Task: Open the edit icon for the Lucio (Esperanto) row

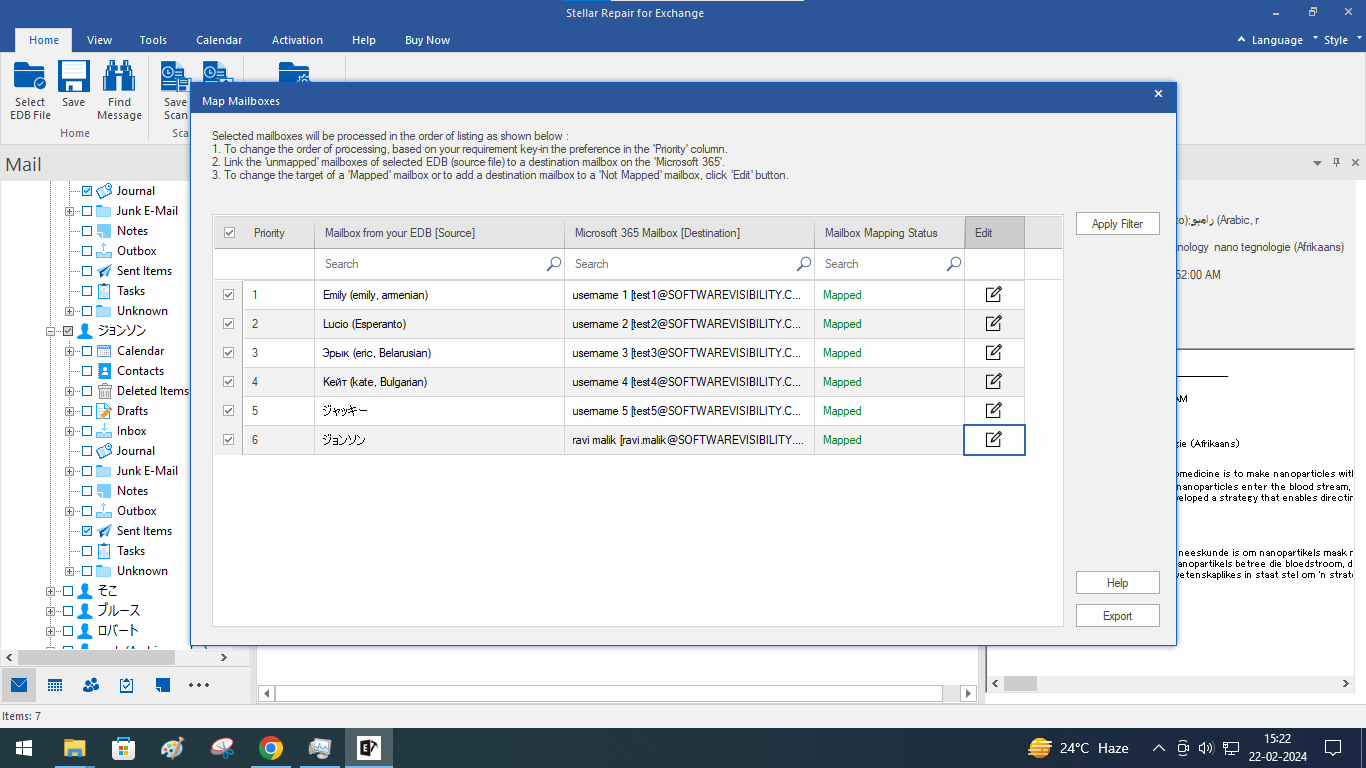Action: (x=994, y=324)
